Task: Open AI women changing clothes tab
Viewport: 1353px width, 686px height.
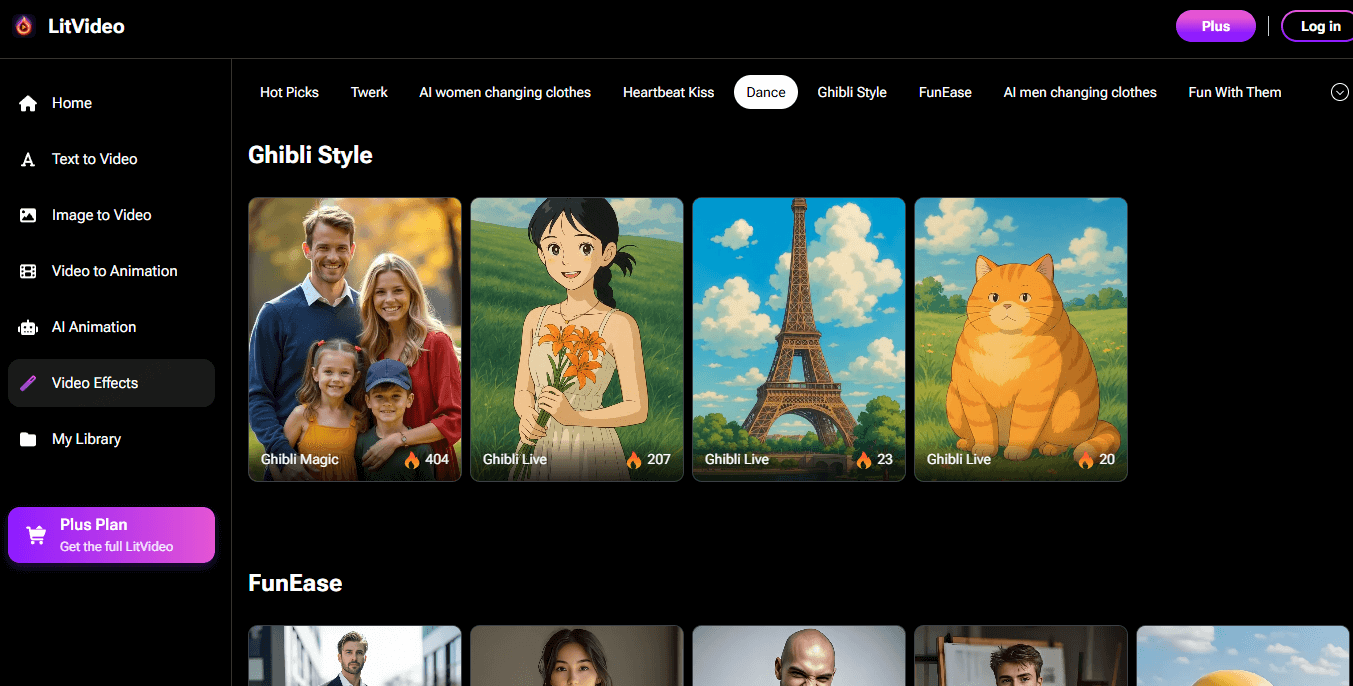Action: [x=505, y=92]
